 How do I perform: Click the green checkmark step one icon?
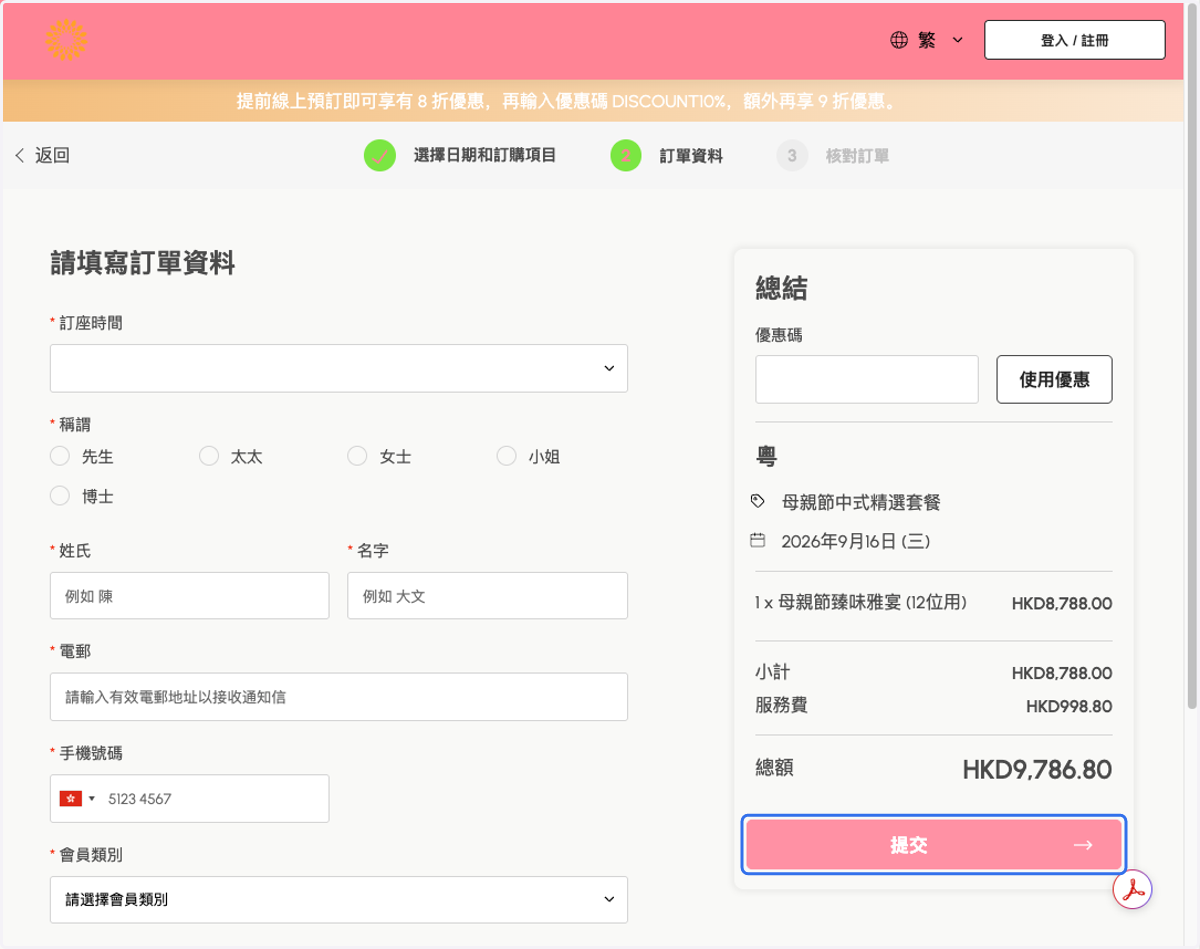click(380, 155)
